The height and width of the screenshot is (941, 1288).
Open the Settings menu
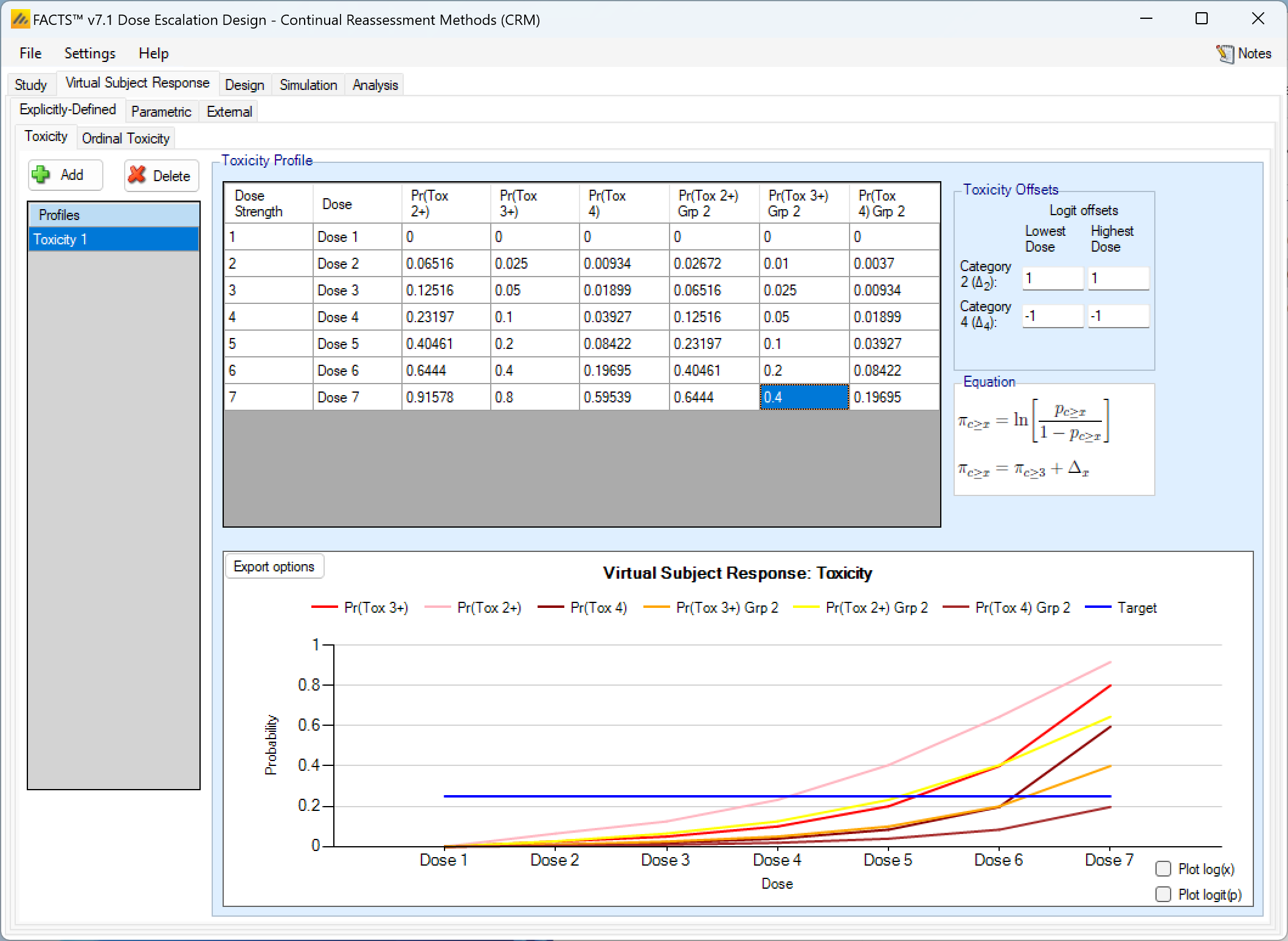[89, 53]
